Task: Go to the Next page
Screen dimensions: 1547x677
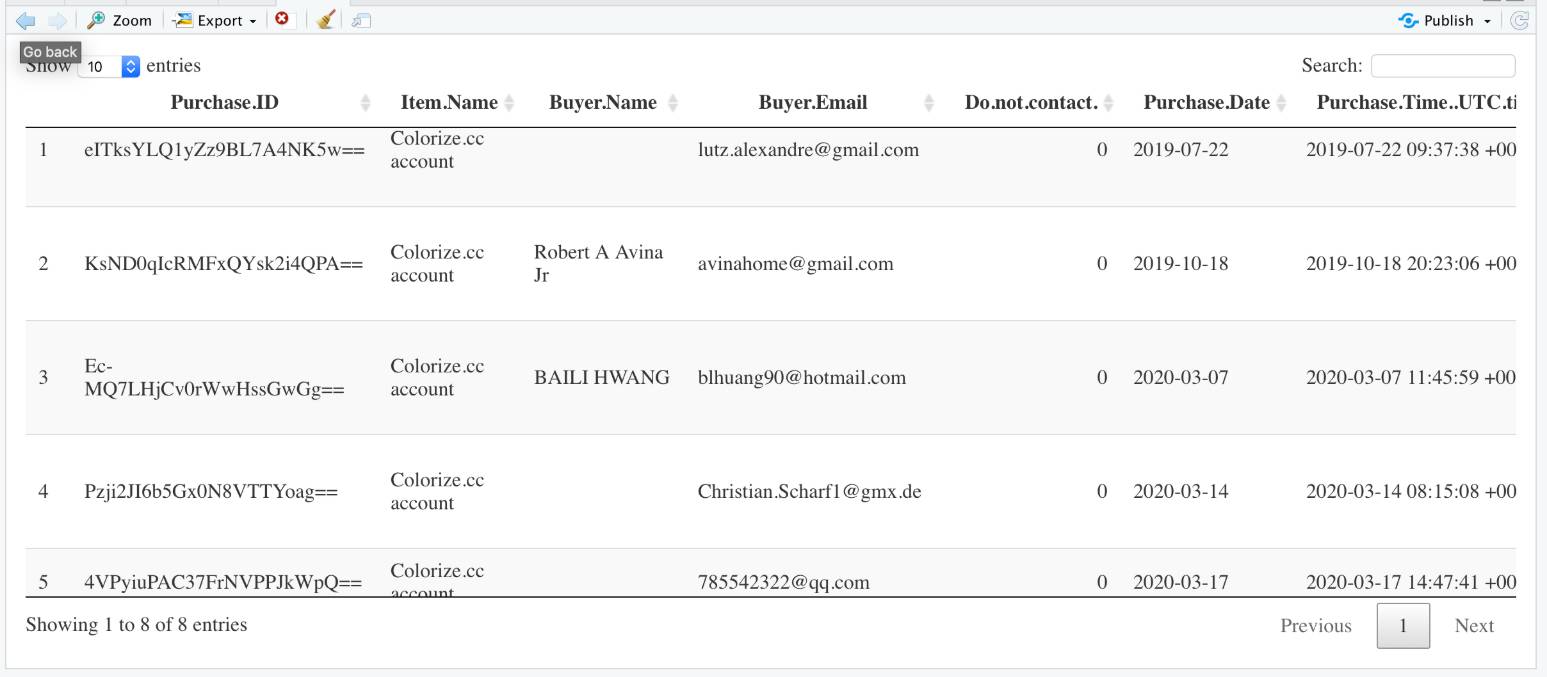Action: point(1474,626)
